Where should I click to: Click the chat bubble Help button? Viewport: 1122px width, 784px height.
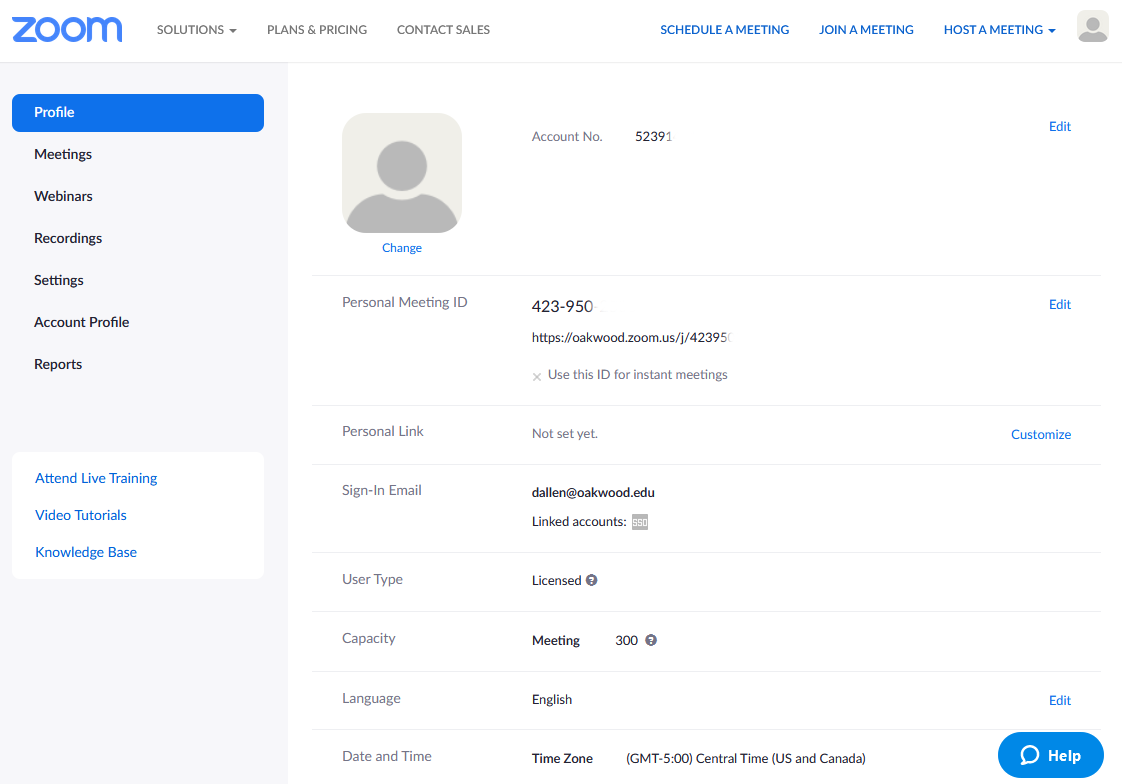click(1050, 755)
